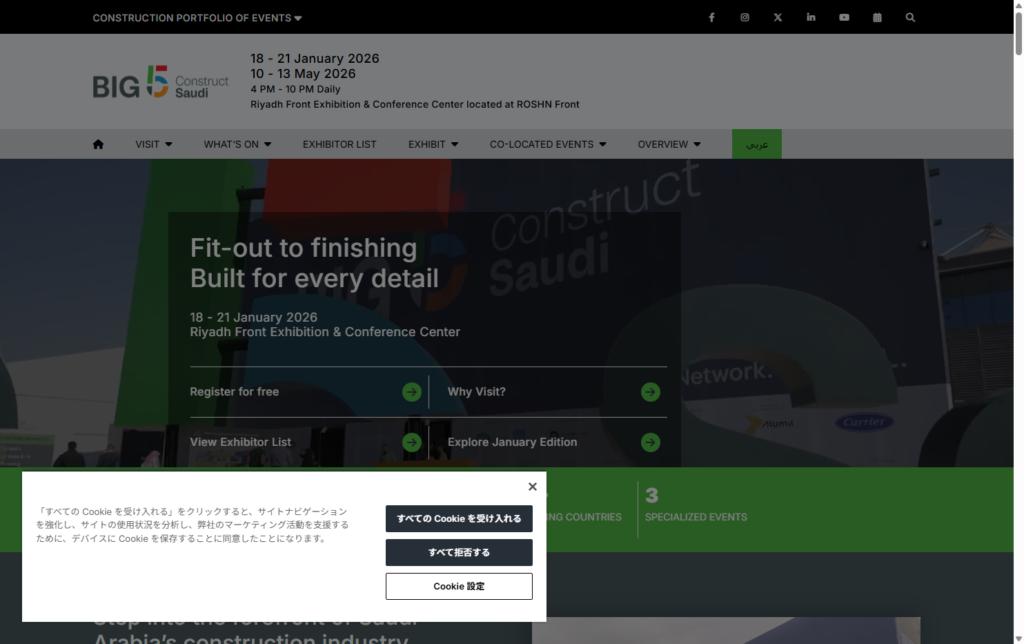
Task: Go to home via house icon
Action: click(98, 144)
